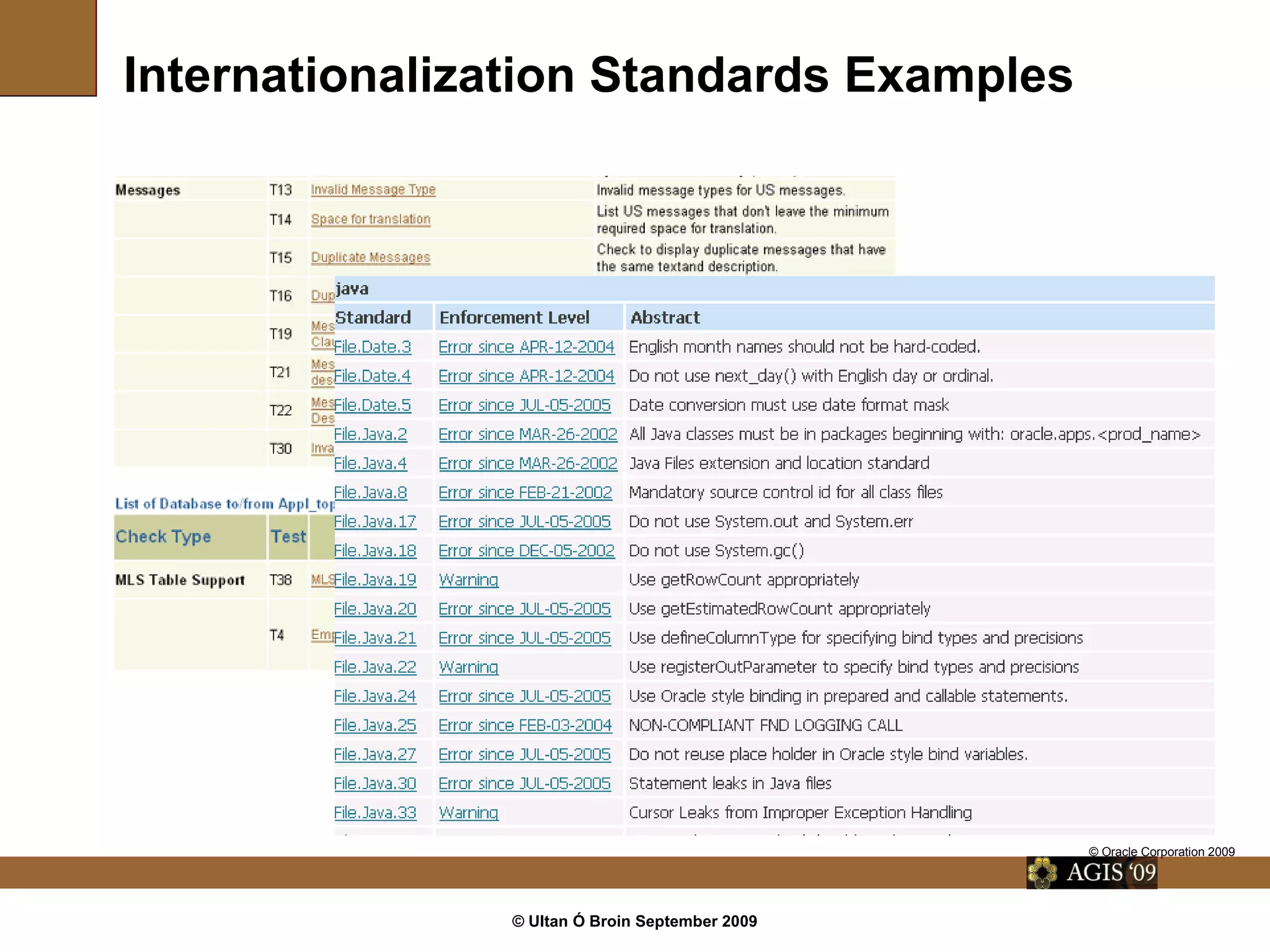The height and width of the screenshot is (952, 1270).
Task: Click 'Do not use System.gc()' abstract
Action: pos(716,550)
